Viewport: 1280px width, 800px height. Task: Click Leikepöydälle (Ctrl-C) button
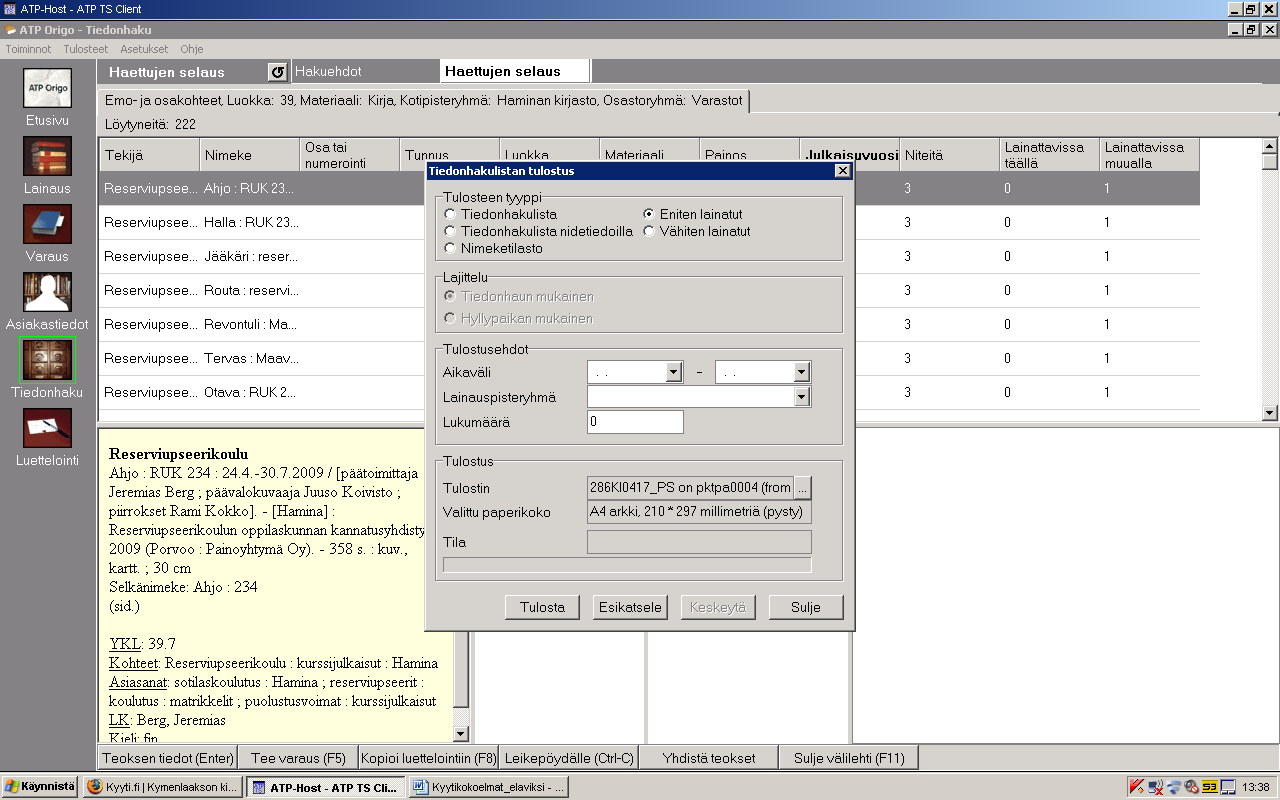coord(569,758)
